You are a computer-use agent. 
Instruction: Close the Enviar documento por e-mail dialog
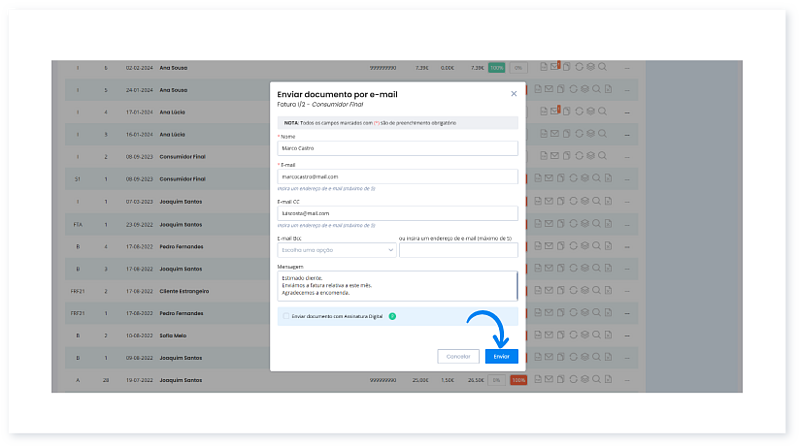point(514,93)
